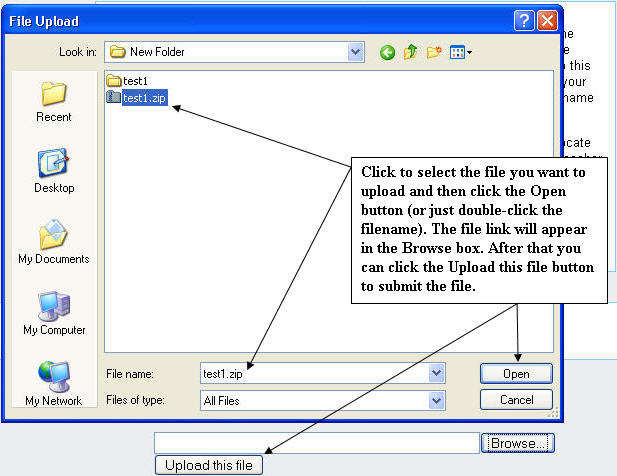The image size is (617, 476).
Task: Expand the Look in folder dropdown
Action: click(356, 52)
